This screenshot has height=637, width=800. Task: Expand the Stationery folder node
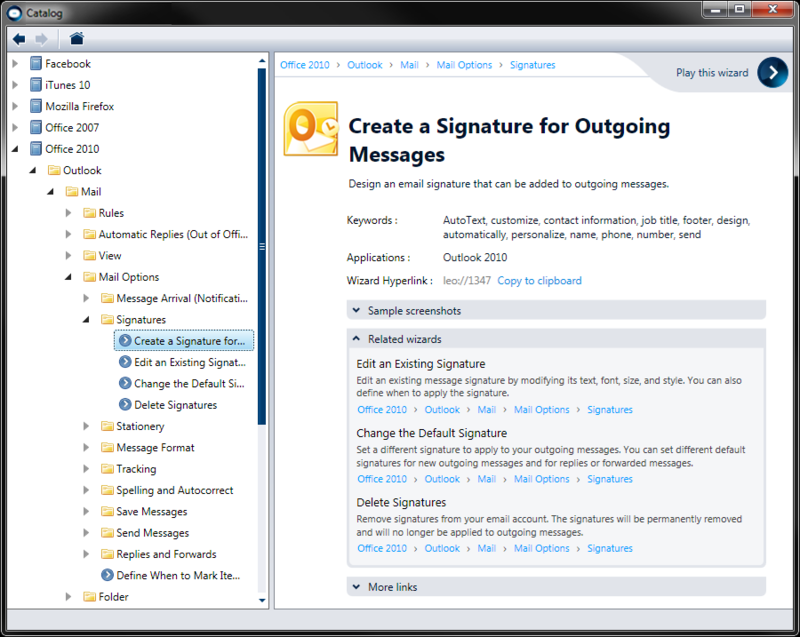[86, 426]
